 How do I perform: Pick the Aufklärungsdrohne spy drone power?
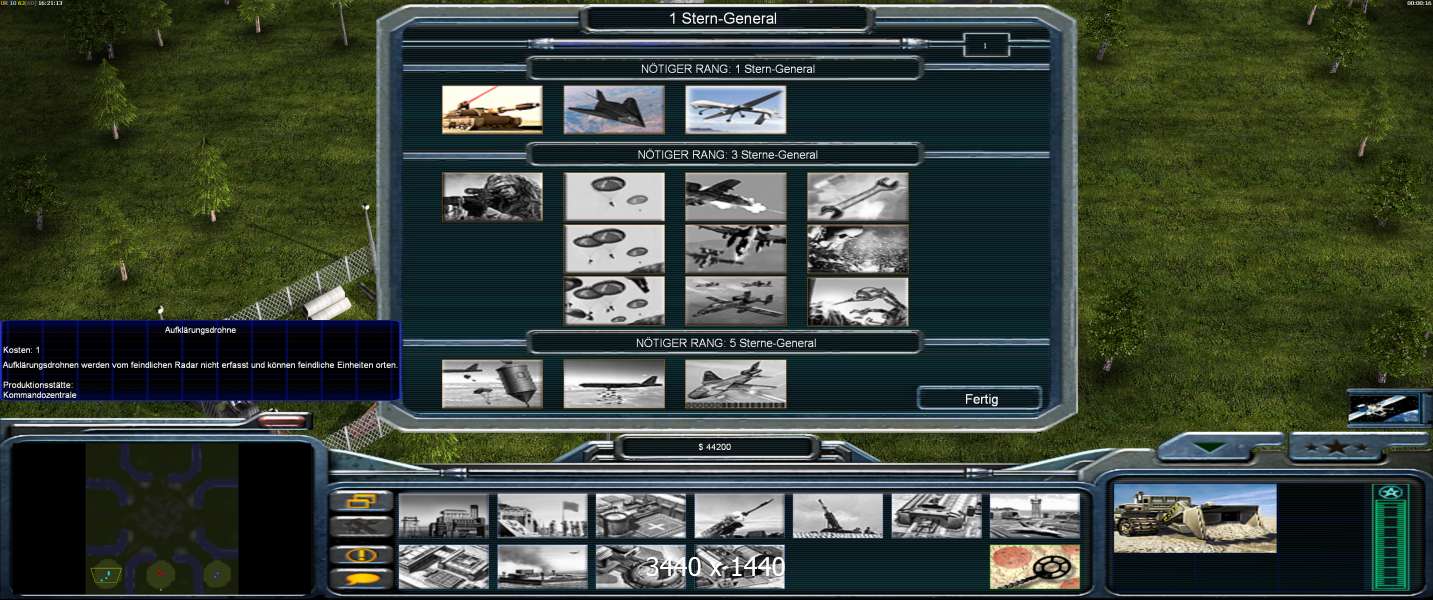[735, 109]
